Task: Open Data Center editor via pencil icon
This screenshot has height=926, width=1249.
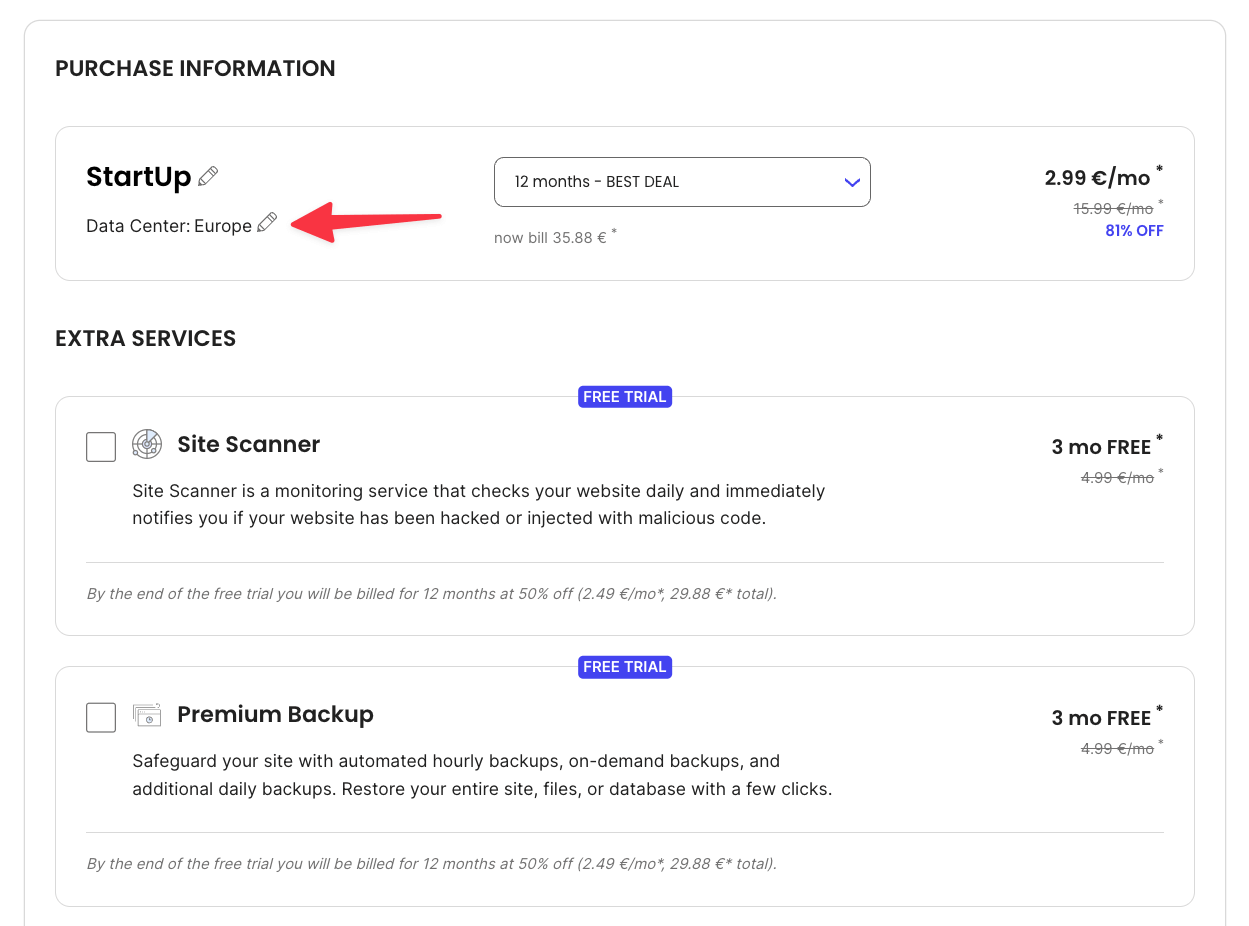Action: [266, 223]
